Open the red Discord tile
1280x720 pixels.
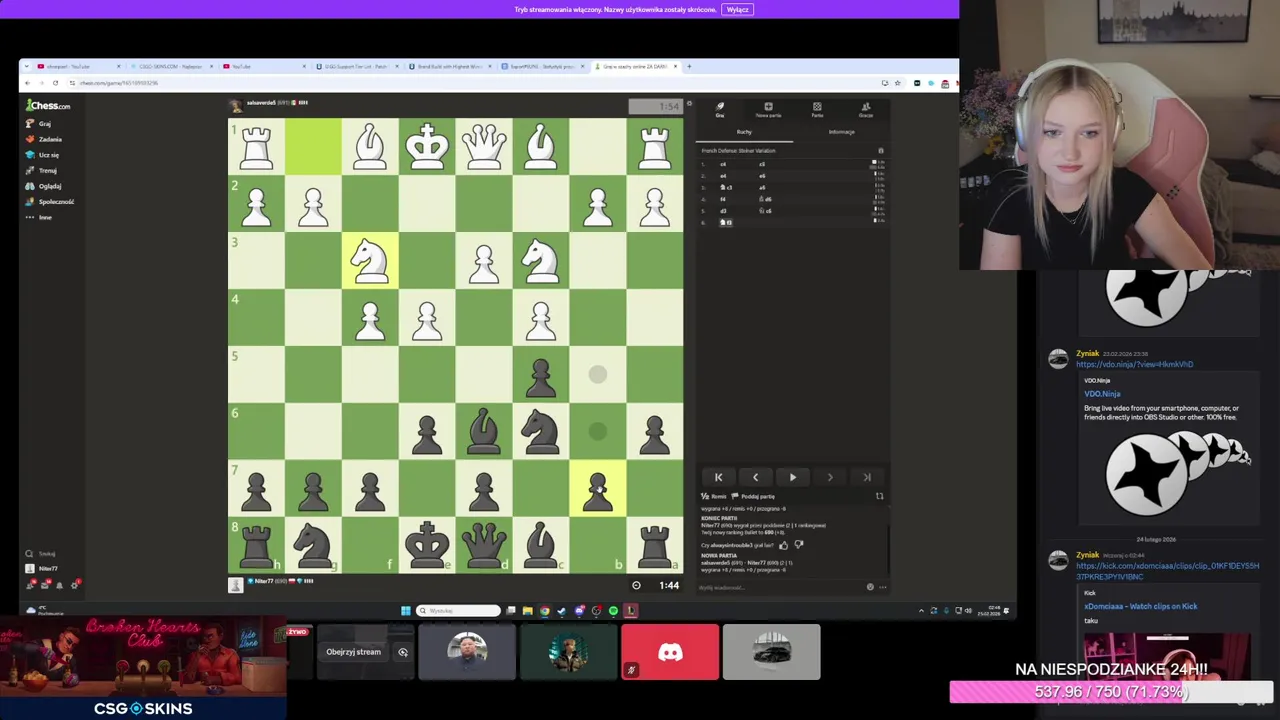670,652
